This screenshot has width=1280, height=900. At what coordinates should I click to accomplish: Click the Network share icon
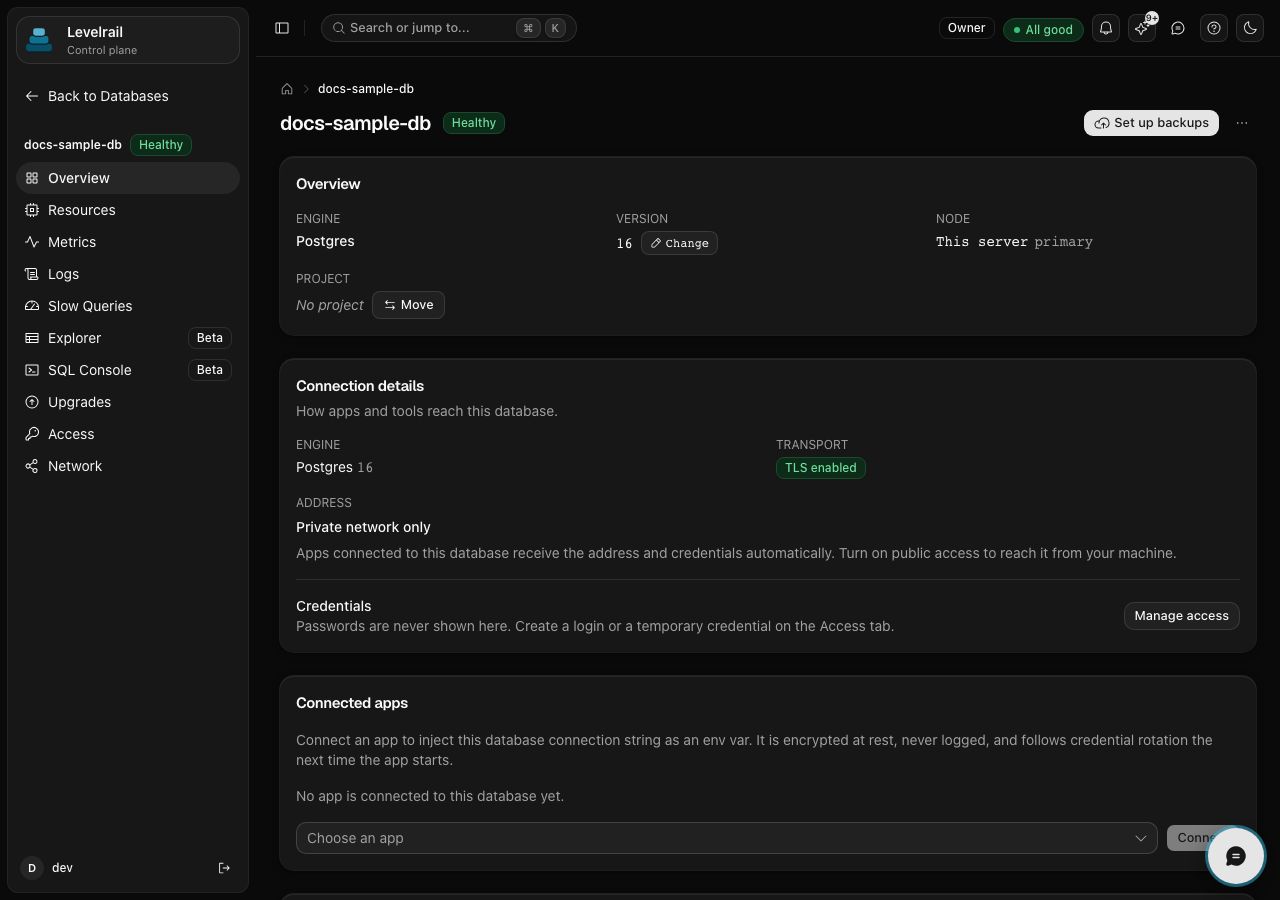pos(32,466)
